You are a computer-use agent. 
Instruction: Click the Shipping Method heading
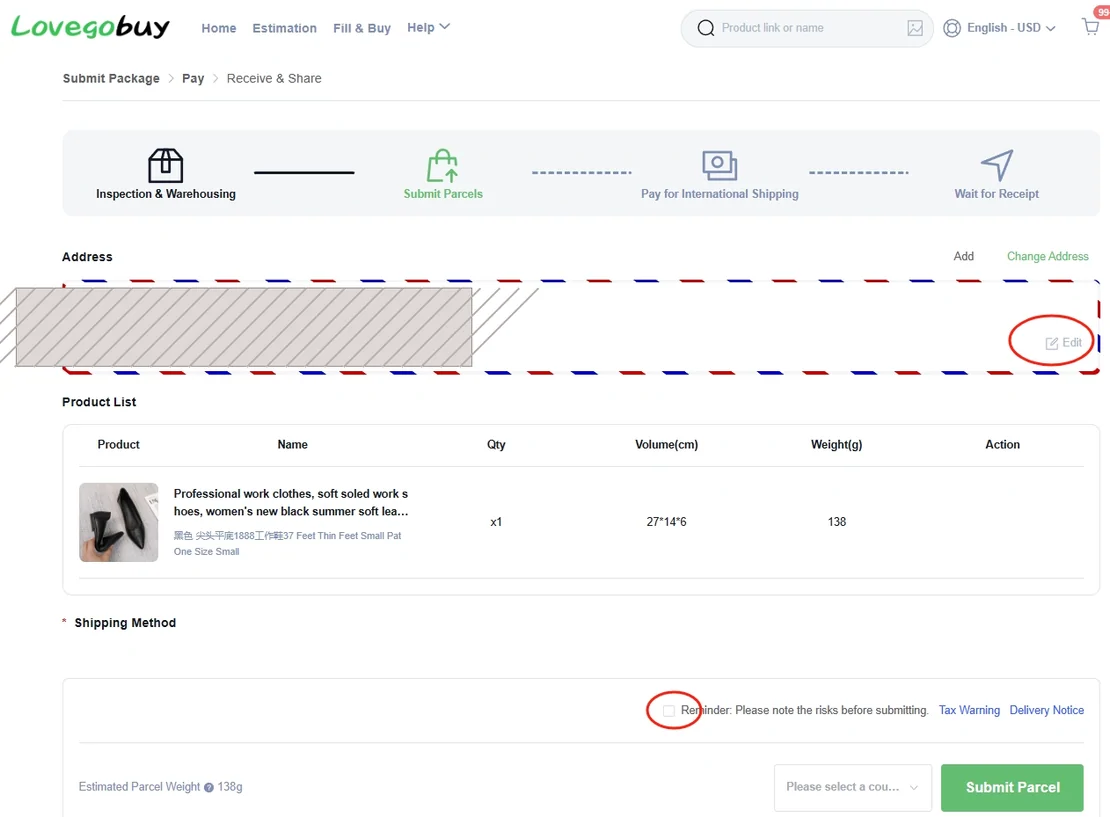pos(125,623)
